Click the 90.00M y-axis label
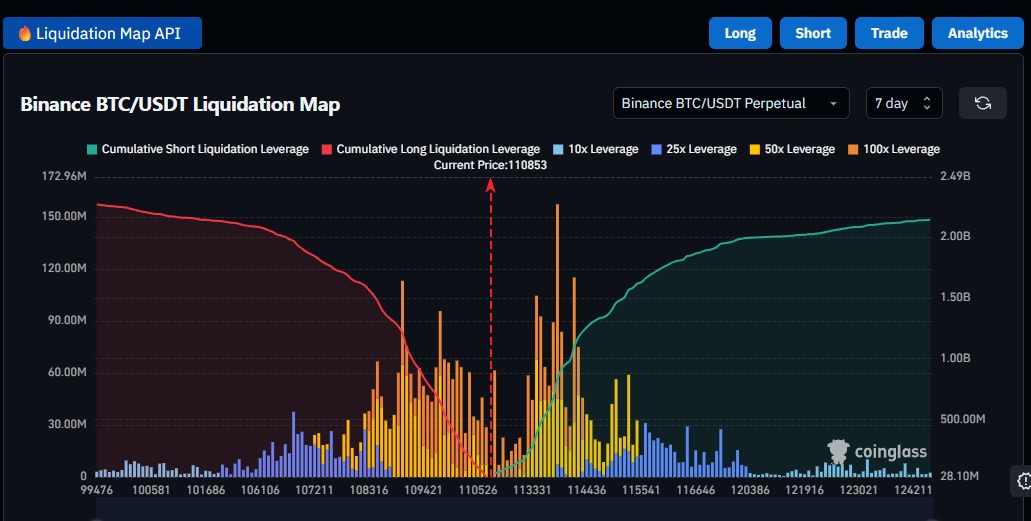The height and width of the screenshot is (521, 1031). pyautogui.click(x=66, y=320)
